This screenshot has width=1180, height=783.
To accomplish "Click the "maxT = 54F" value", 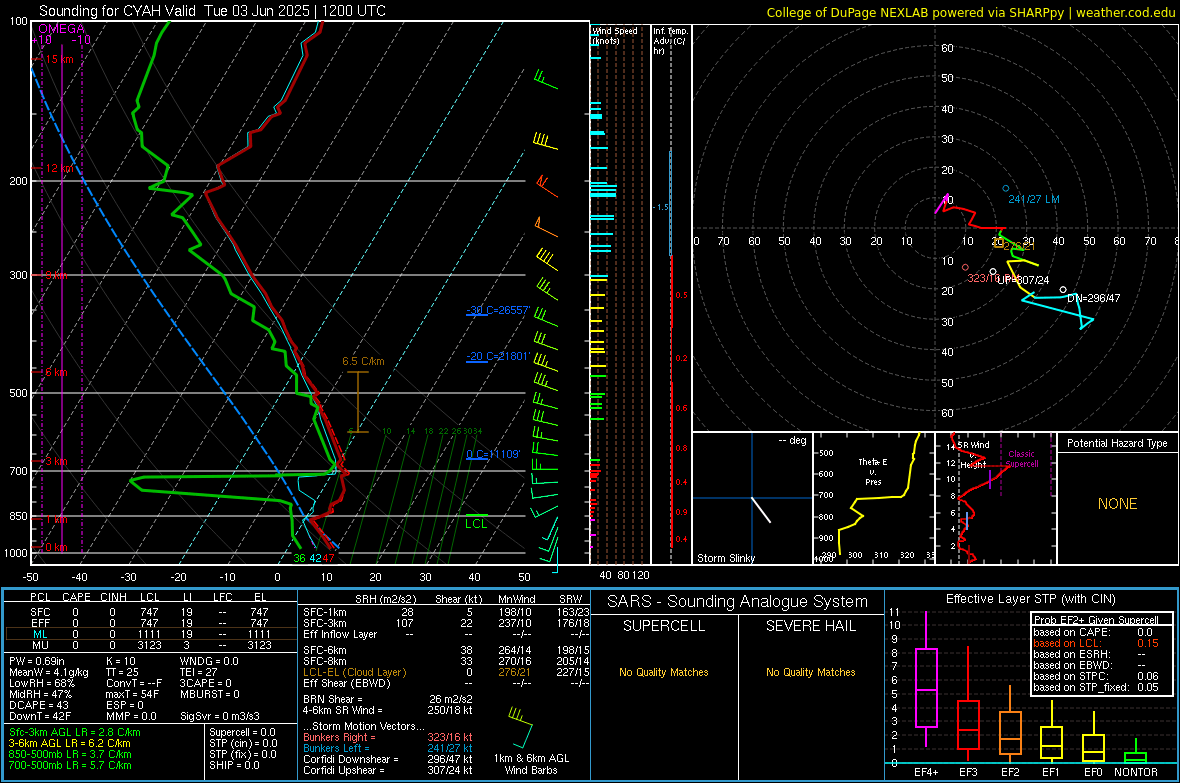I will click(x=132, y=694).
